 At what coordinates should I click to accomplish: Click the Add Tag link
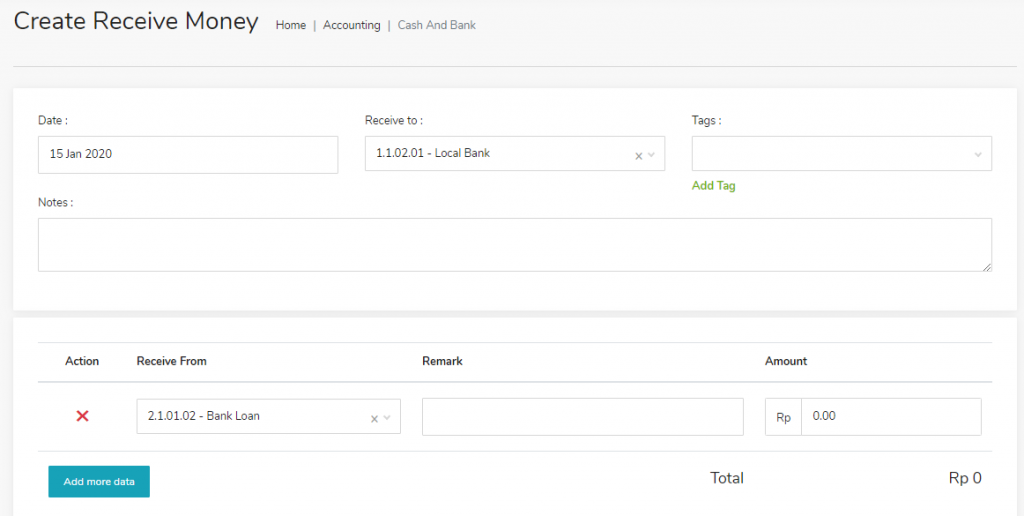point(713,186)
